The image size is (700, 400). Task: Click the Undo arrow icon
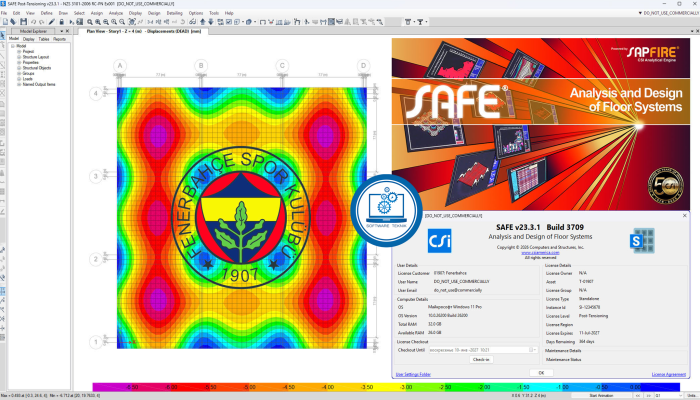33,22
